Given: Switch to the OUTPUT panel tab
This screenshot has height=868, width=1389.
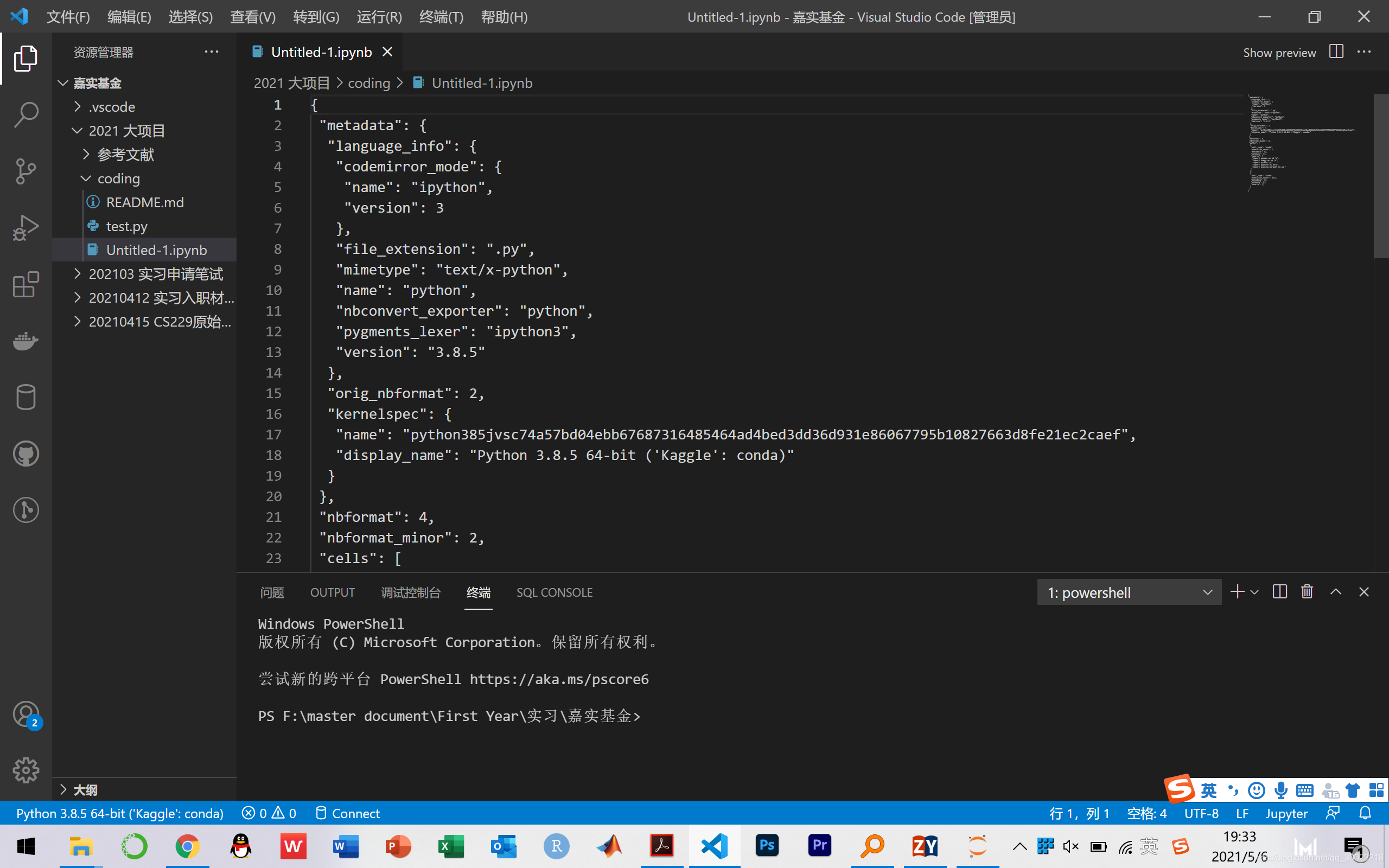Looking at the screenshot, I should [x=332, y=592].
